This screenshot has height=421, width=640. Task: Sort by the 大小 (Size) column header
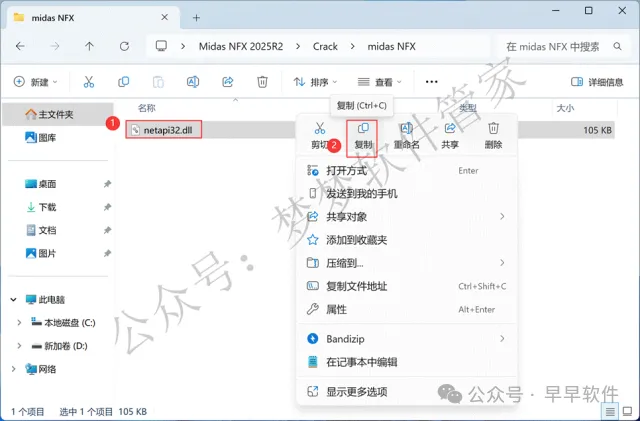[565, 108]
